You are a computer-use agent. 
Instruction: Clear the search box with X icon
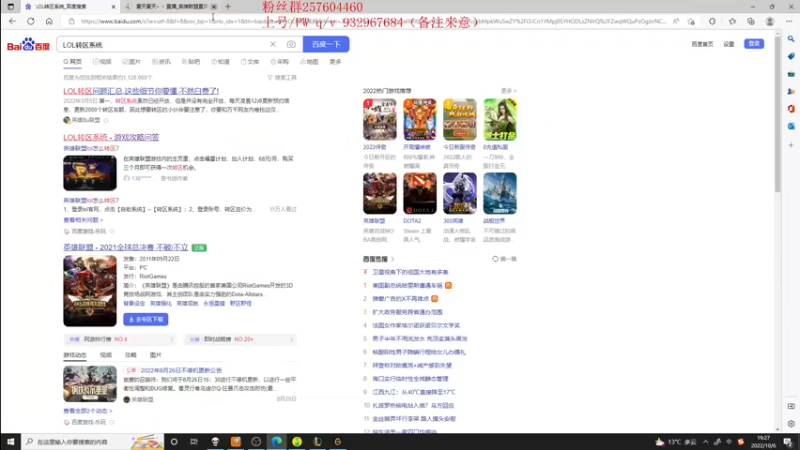273,44
